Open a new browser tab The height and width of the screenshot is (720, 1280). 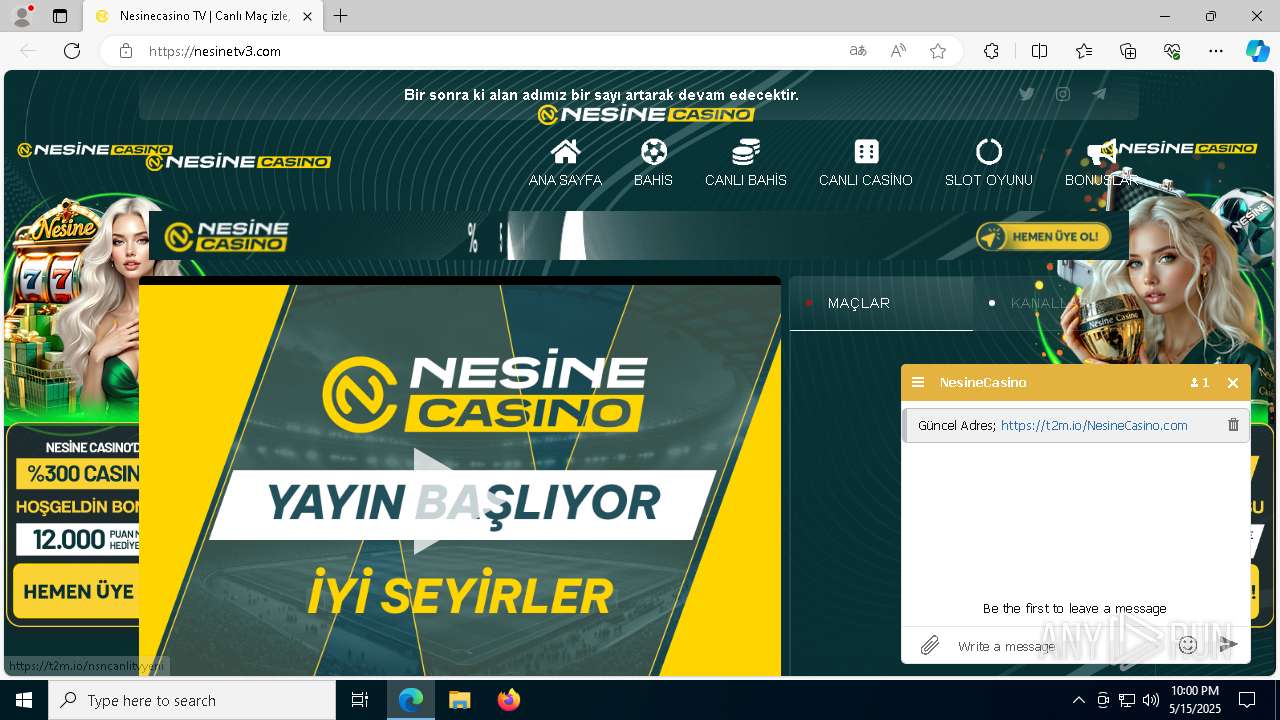(341, 16)
